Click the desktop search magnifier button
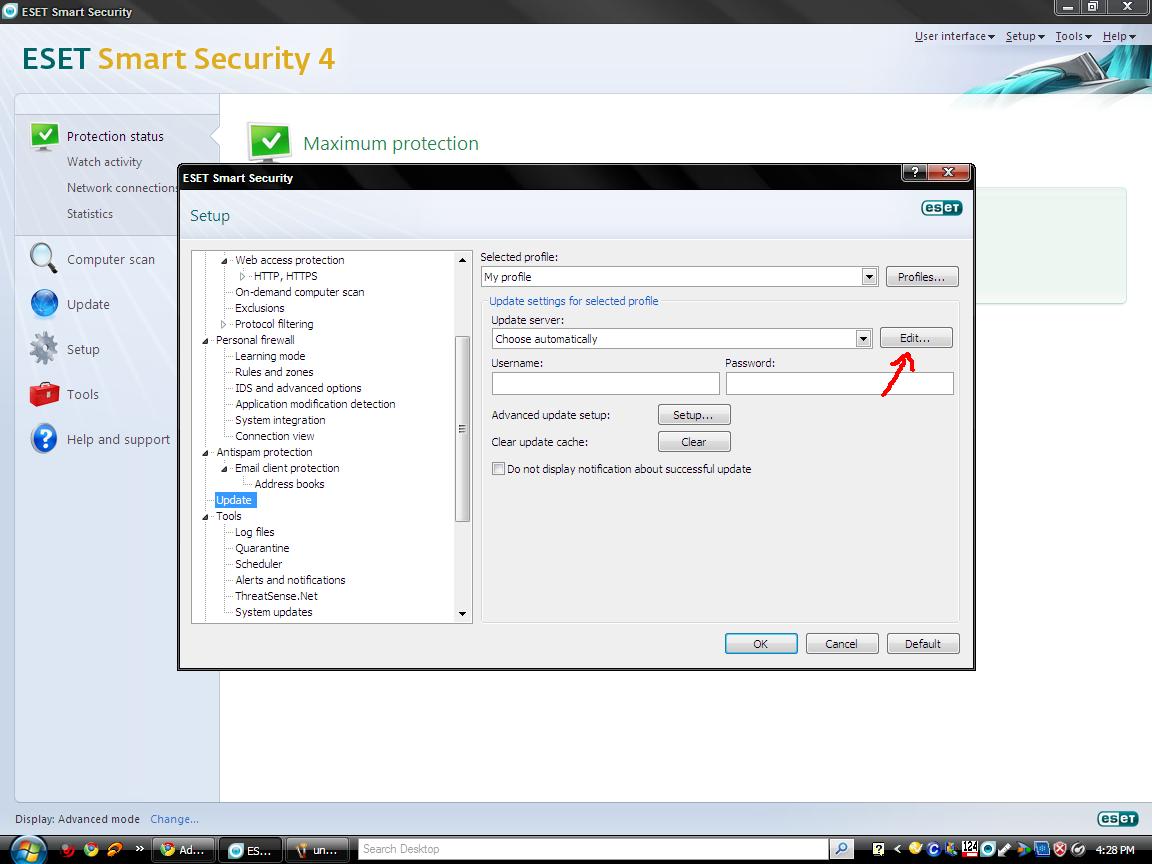The height and width of the screenshot is (864, 1152). point(841,849)
